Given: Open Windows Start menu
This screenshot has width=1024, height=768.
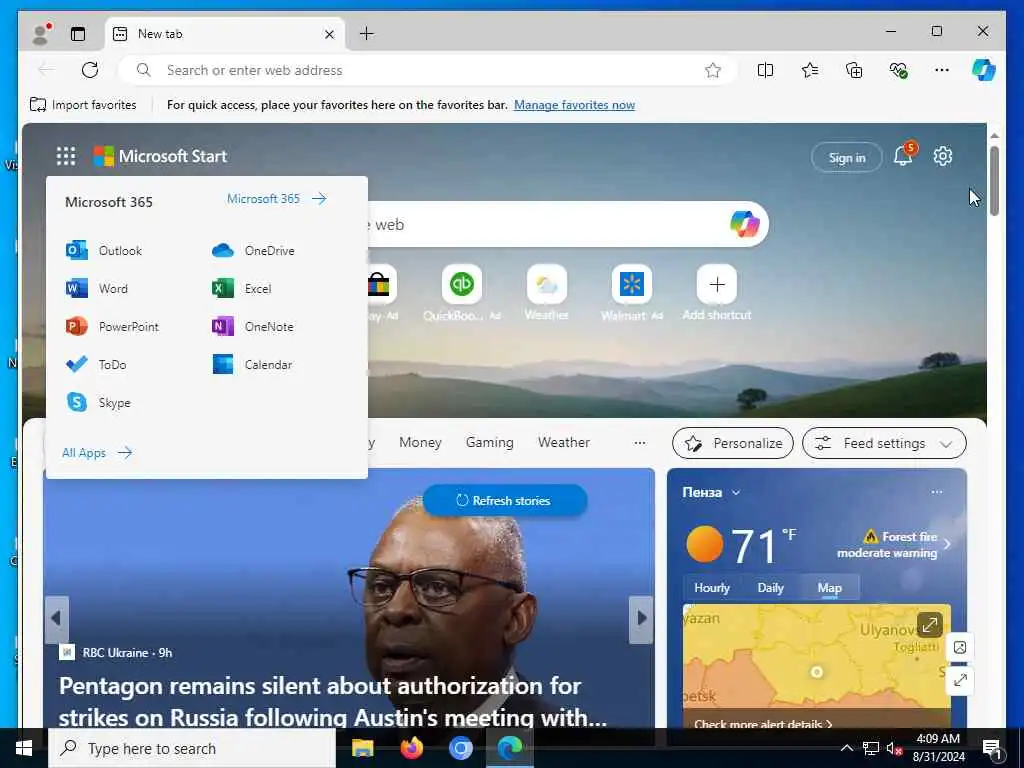Looking at the screenshot, I should pos(24,748).
